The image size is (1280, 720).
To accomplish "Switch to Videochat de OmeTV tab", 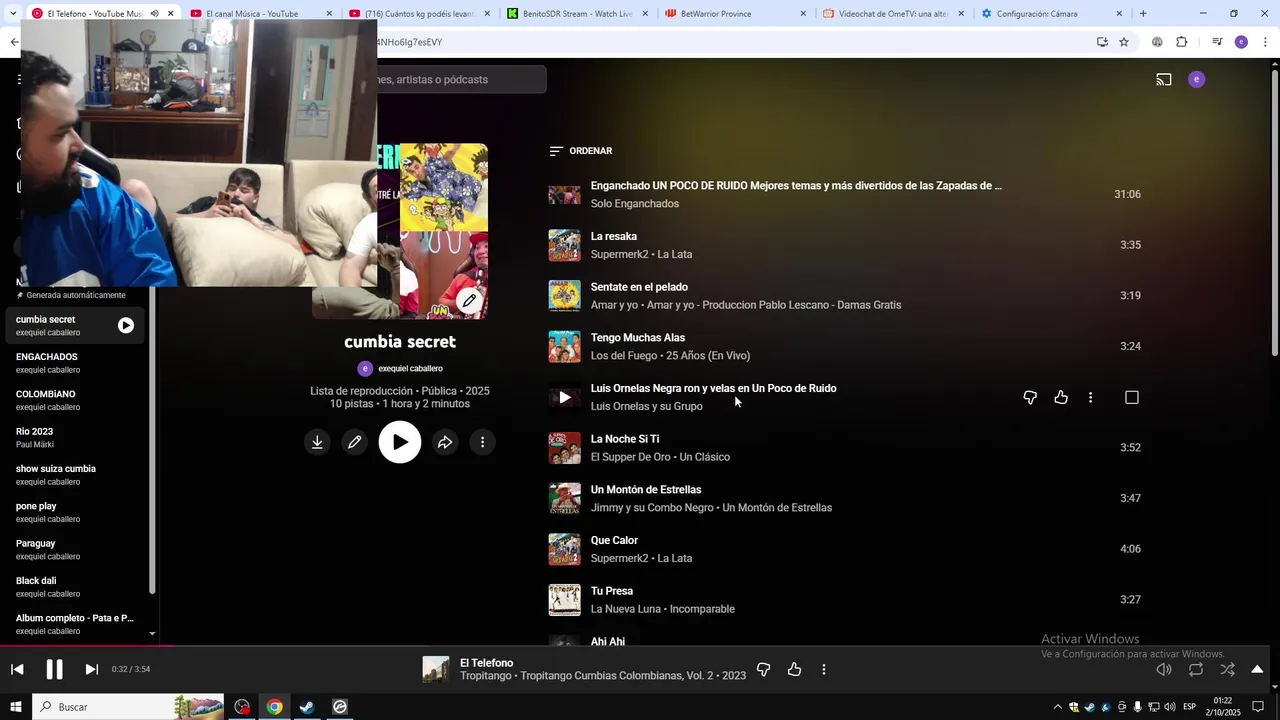I will (x=893, y=14).
